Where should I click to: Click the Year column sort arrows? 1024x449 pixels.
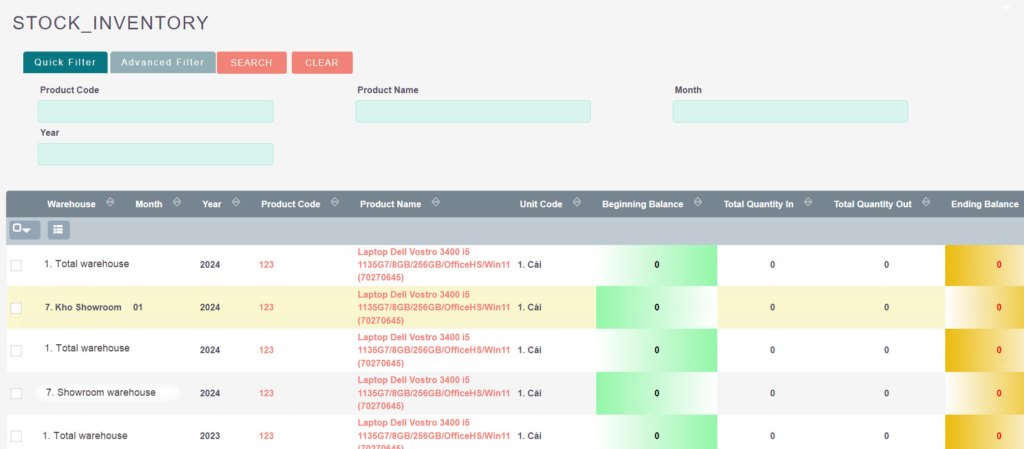(x=236, y=203)
